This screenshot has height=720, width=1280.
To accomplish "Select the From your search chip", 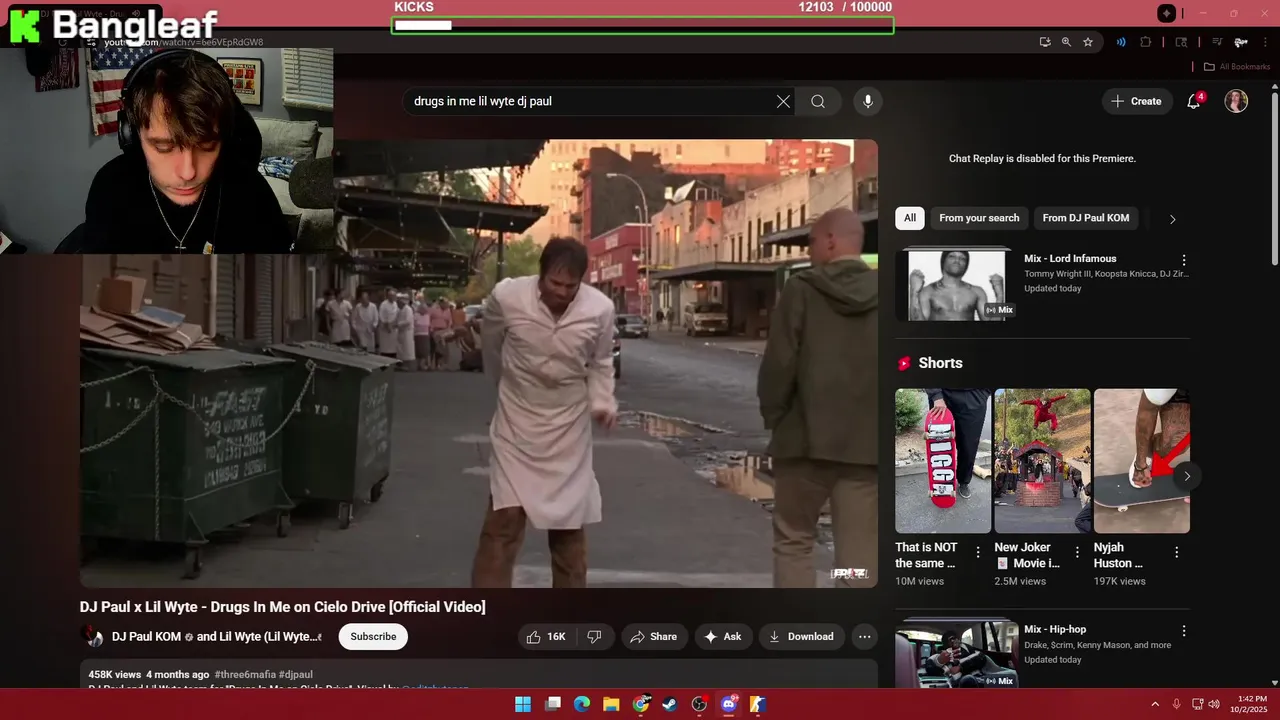I will pos(979,218).
